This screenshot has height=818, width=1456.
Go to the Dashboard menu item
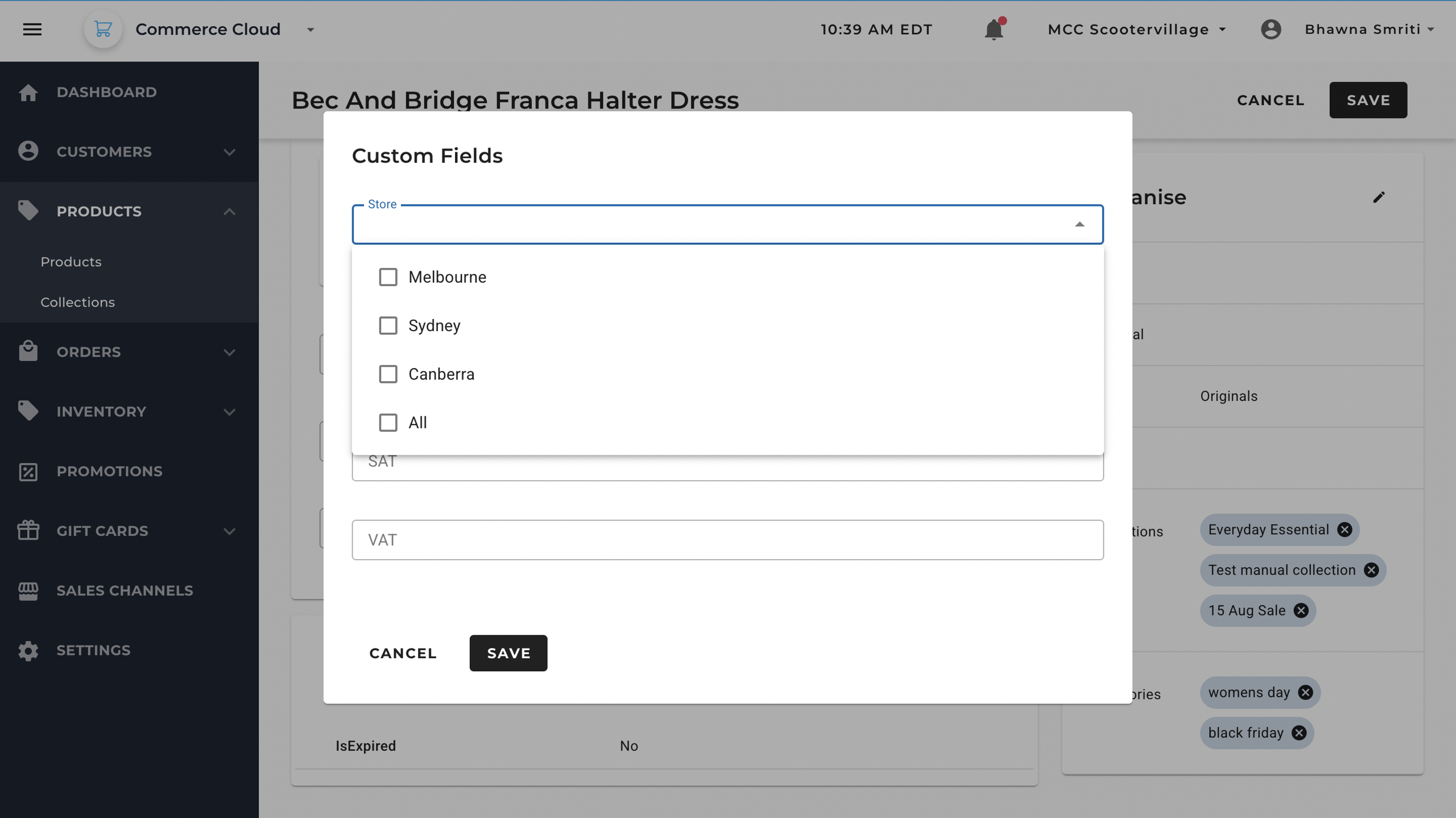pos(106,92)
